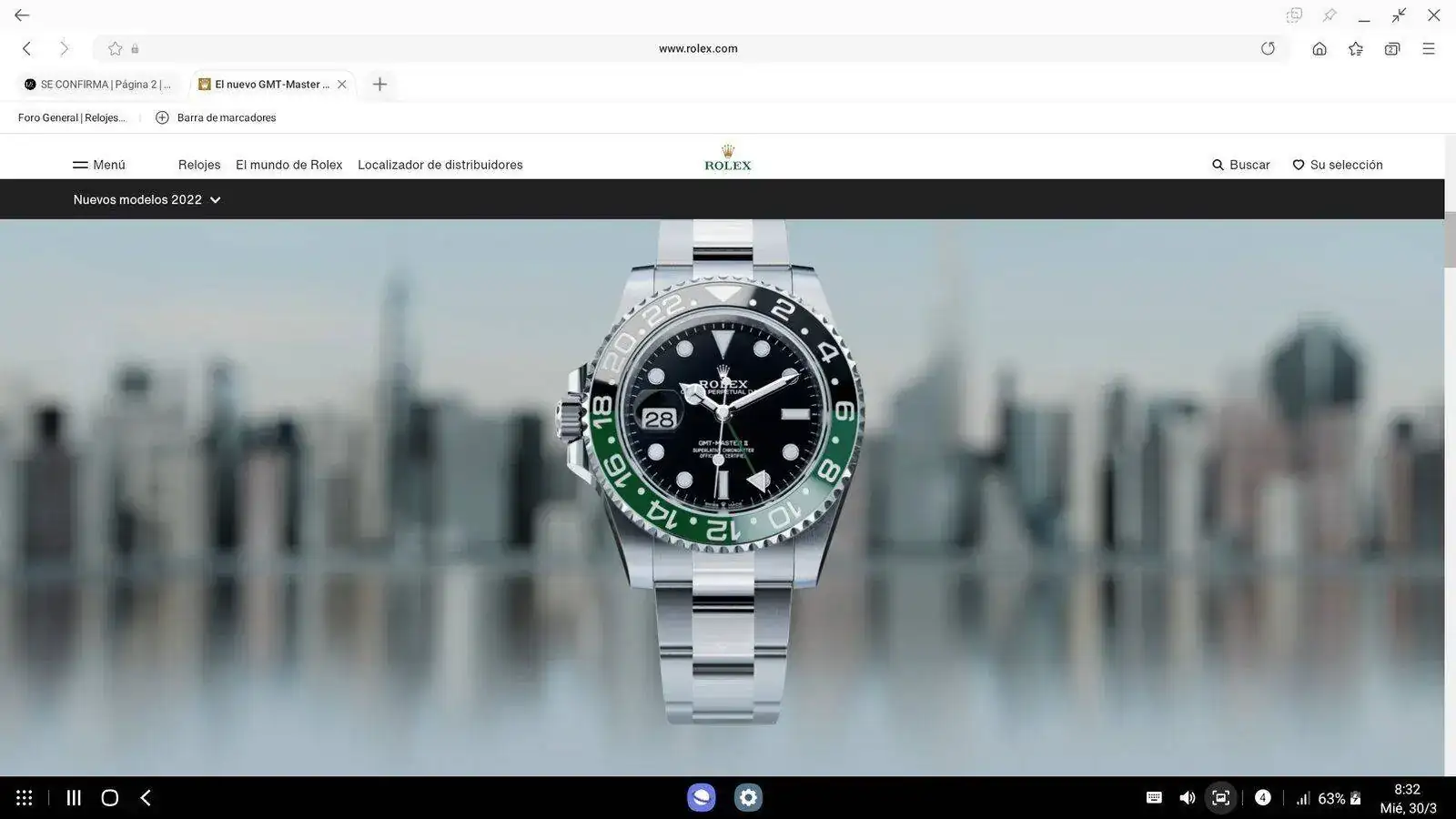
Task: Open Samsung Internet from taskbar
Action: (701, 798)
